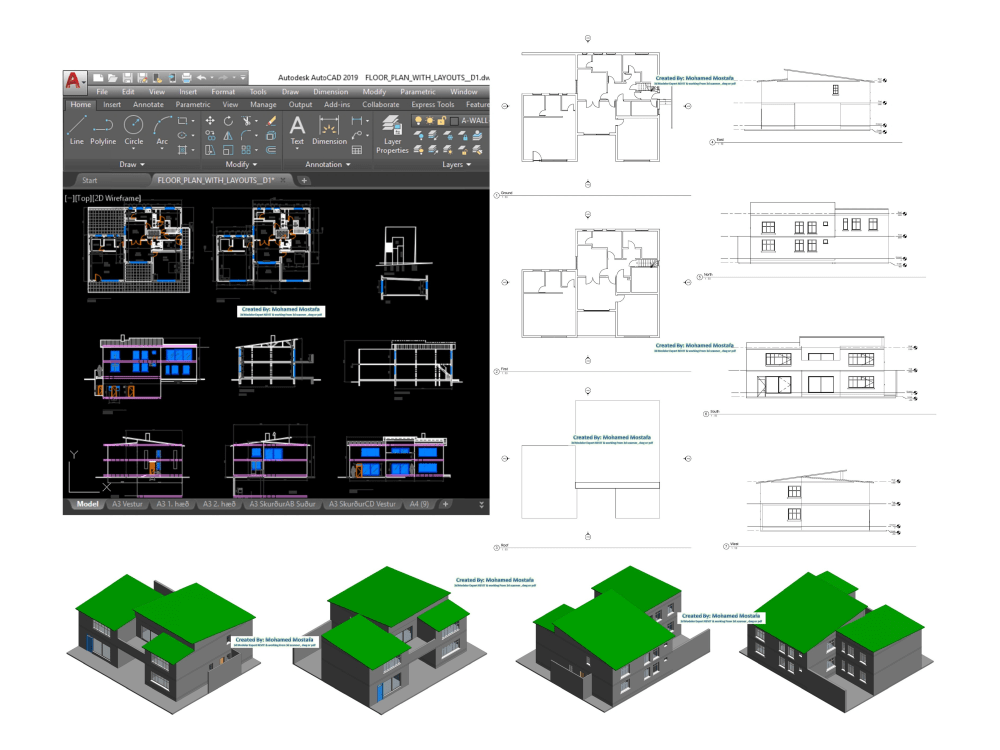Select the Rectangle tool icon
1000x750 pixels.
(x=182, y=121)
